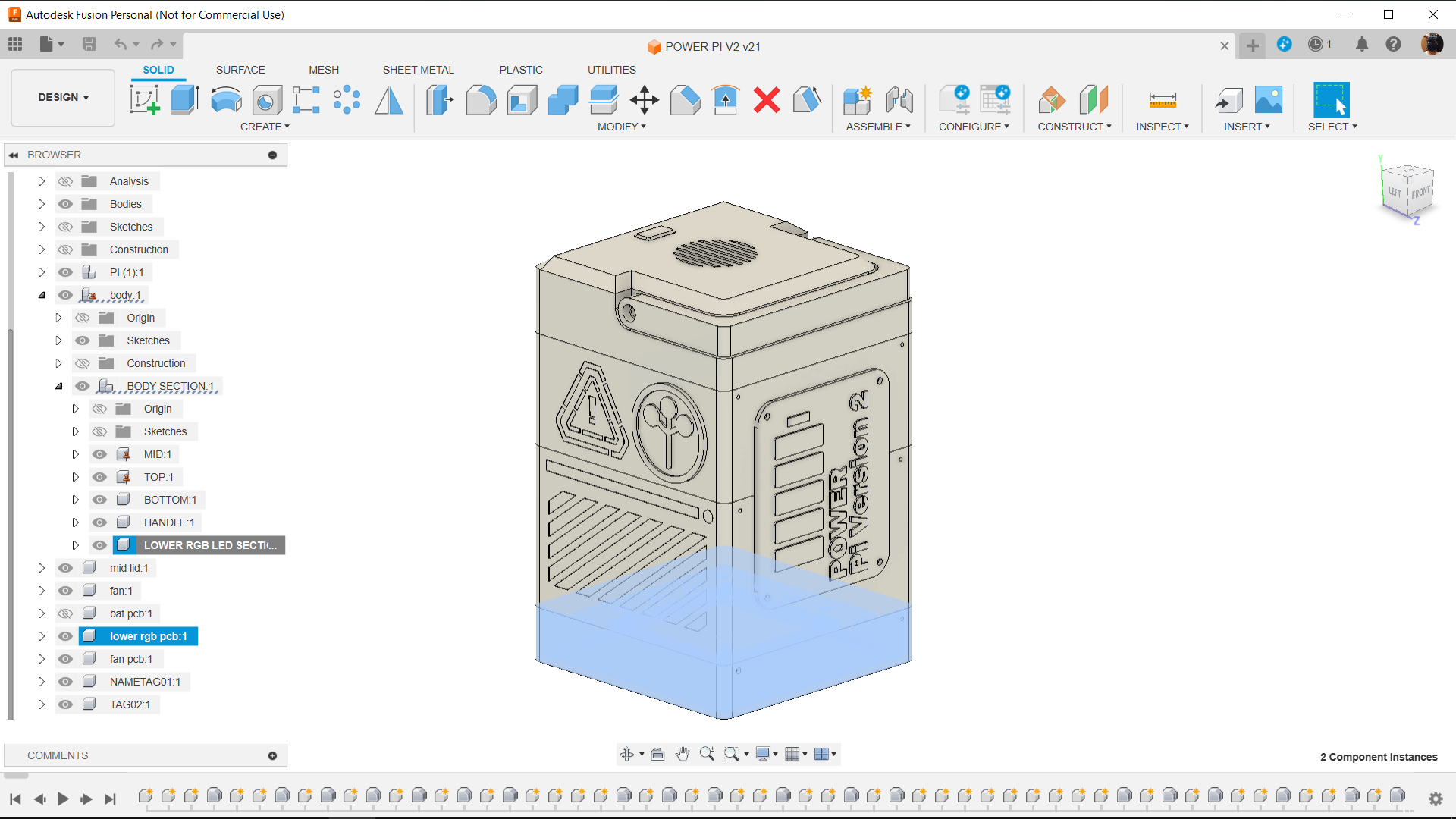1456x819 pixels.
Task: Select the TAG02:1 component row
Action: tap(130, 704)
